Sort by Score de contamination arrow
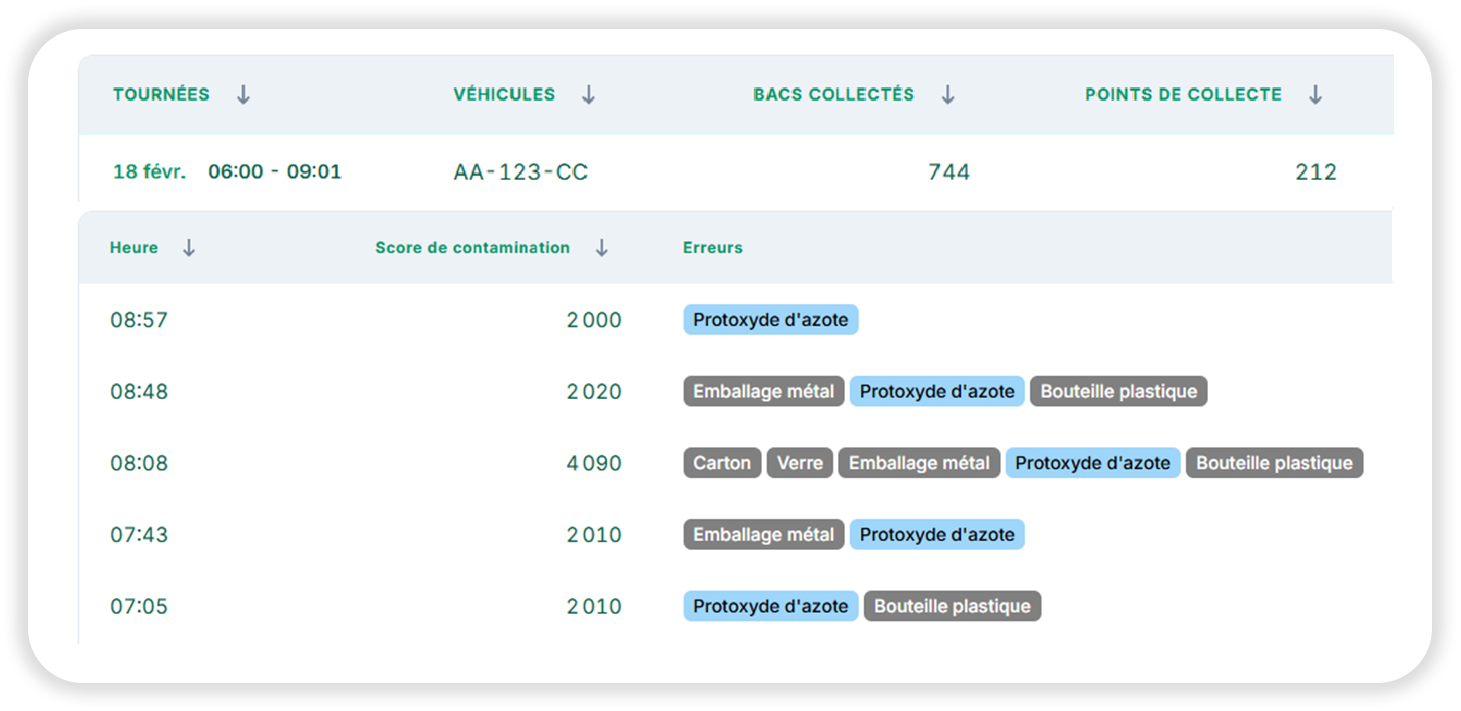 pos(602,248)
